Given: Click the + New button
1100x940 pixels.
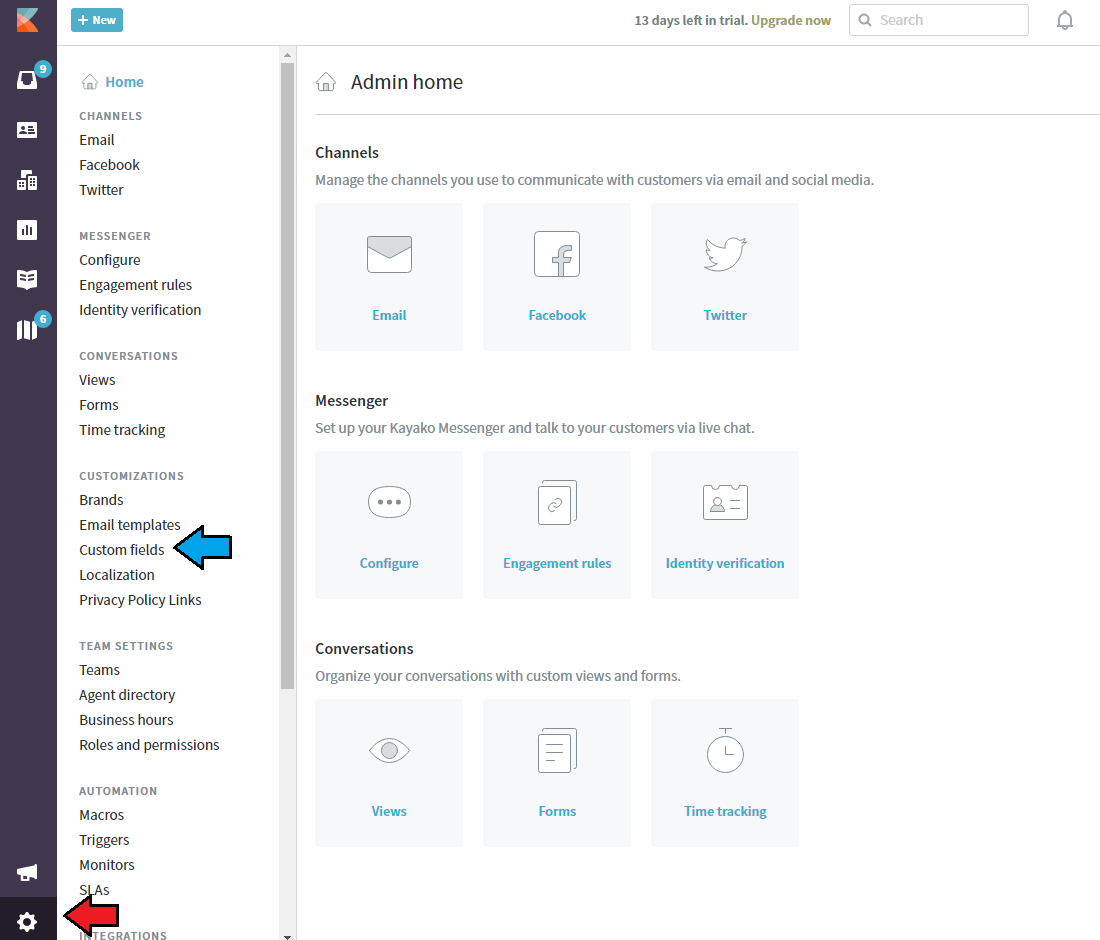Looking at the screenshot, I should [97, 20].
